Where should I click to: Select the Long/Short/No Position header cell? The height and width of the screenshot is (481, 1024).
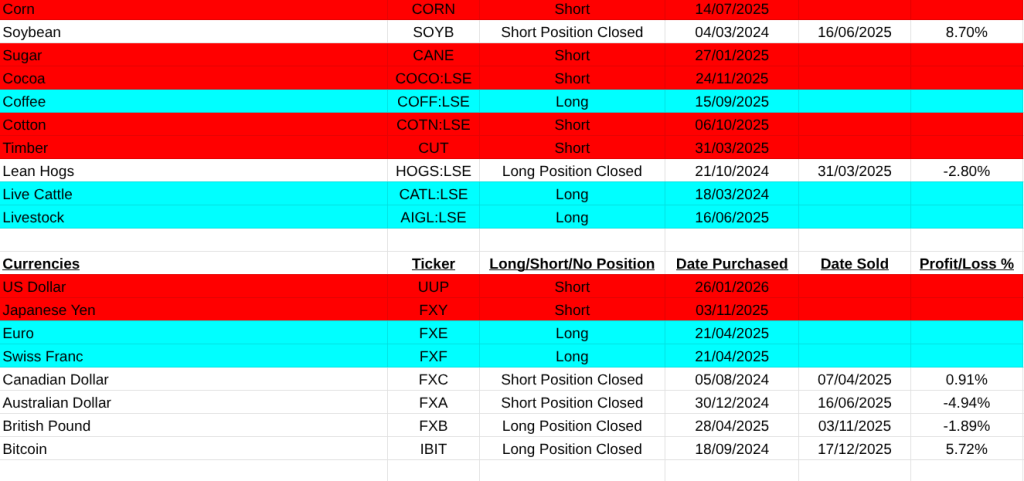click(572, 264)
